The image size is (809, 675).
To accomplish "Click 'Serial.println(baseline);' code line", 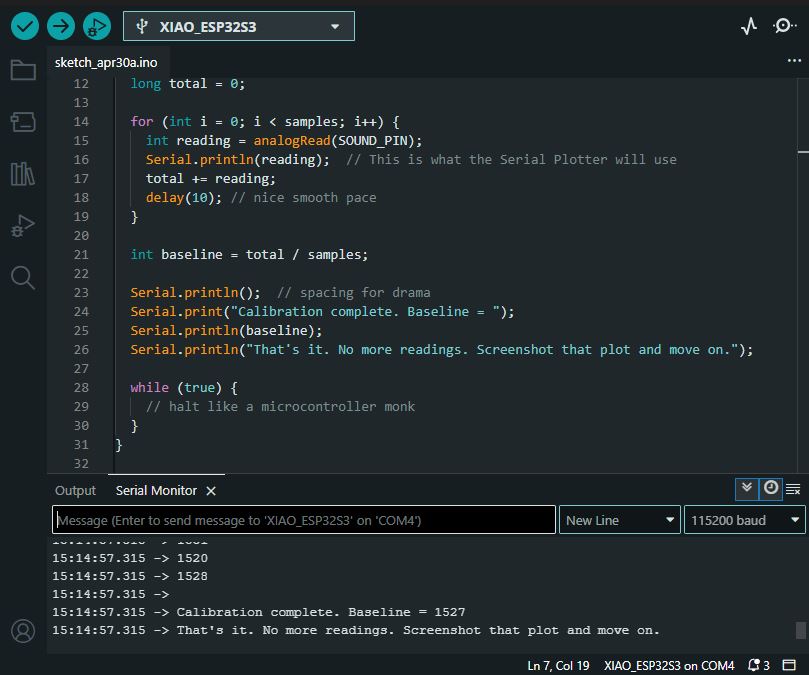I will click(x=226, y=330).
